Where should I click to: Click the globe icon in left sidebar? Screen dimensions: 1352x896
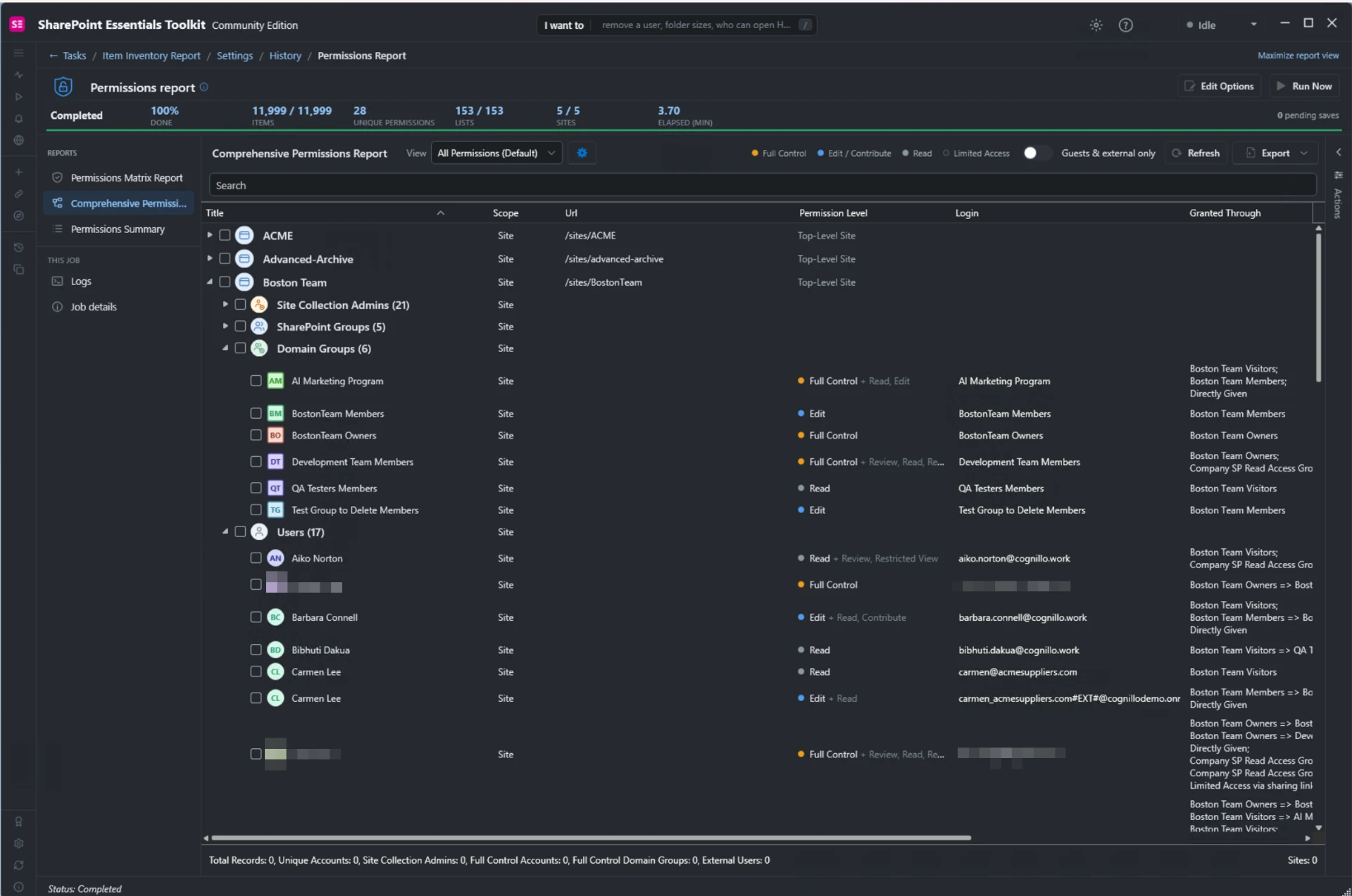(19, 140)
